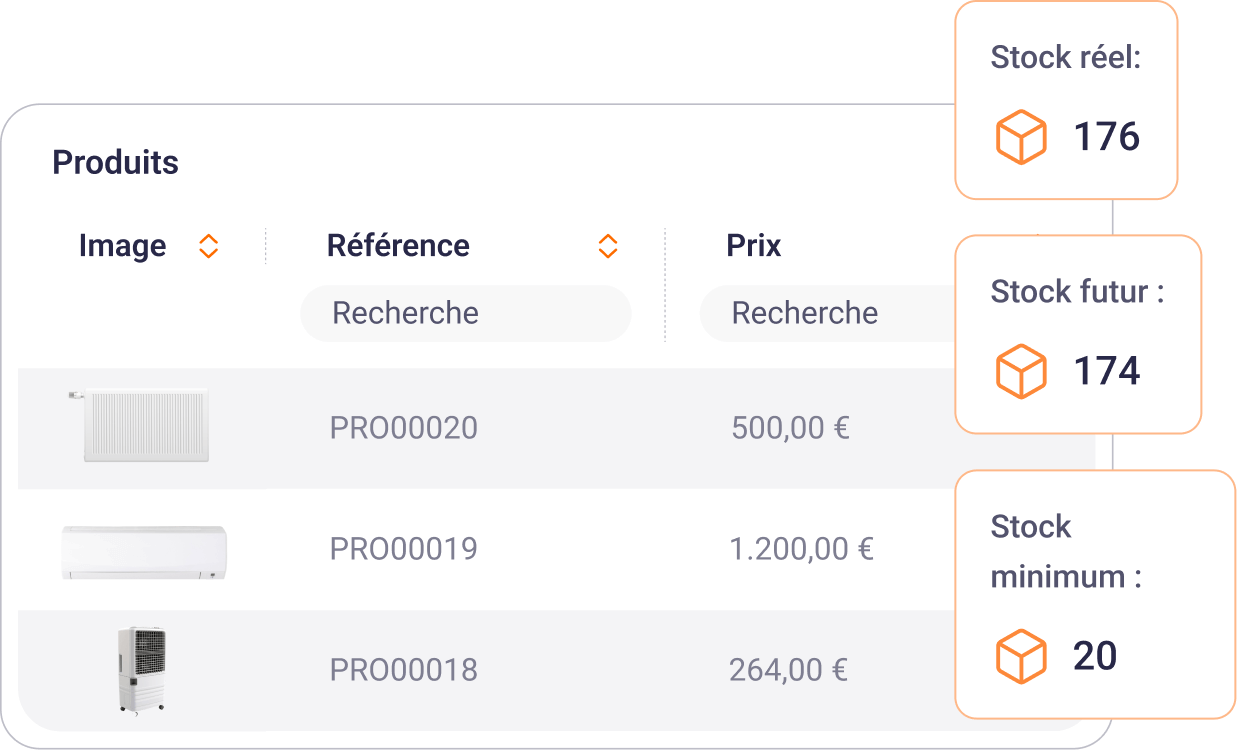
Task: Open the portable cooler product thumbnail
Action: pos(140,669)
